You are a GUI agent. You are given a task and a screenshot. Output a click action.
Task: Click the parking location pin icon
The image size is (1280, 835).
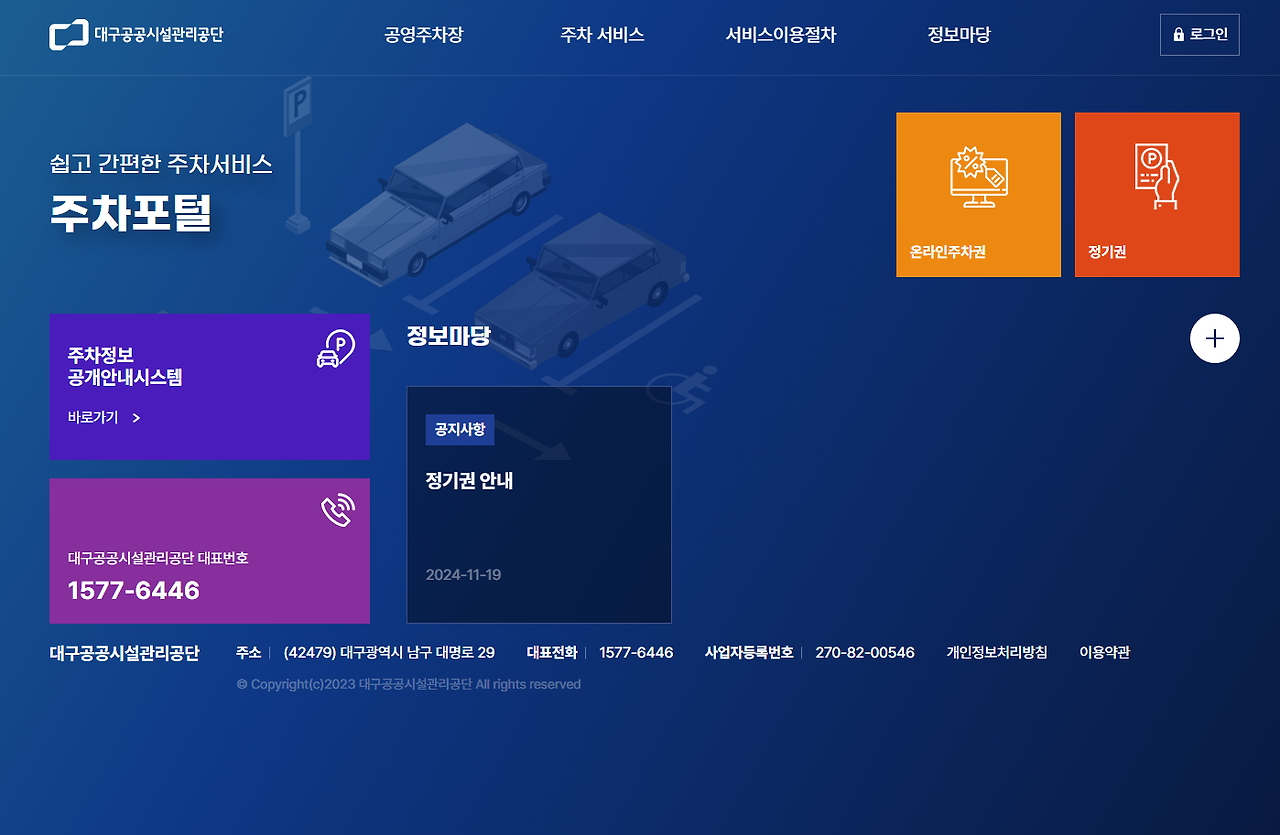point(334,350)
